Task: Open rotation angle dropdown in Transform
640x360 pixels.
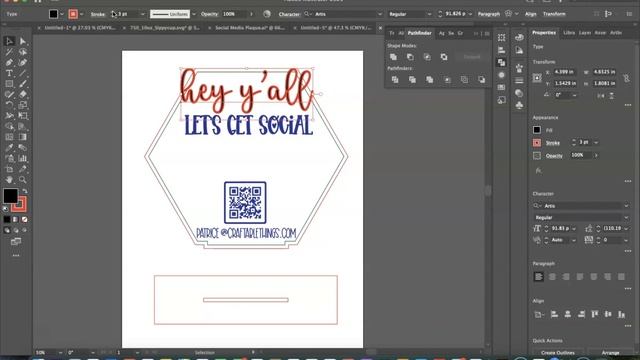Action: (x=574, y=95)
